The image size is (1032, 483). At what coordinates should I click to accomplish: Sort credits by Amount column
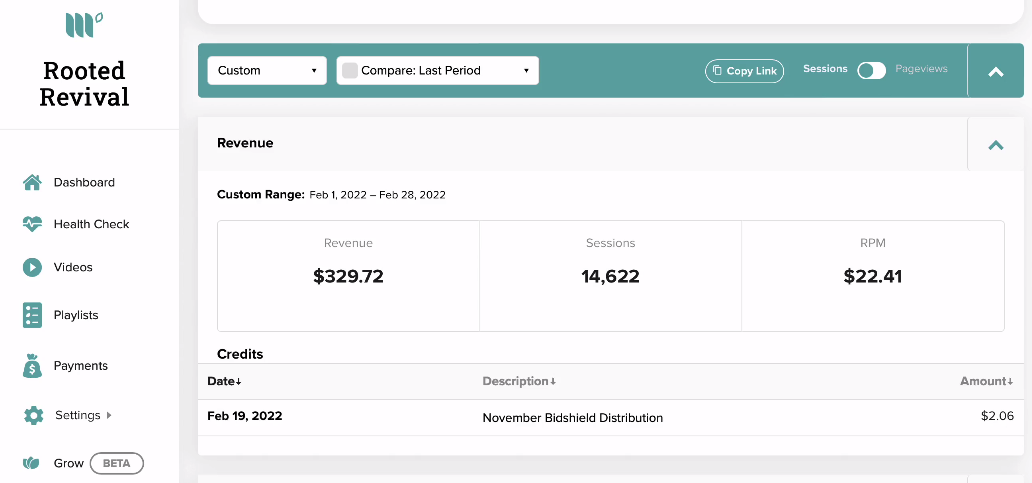point(987,381)
